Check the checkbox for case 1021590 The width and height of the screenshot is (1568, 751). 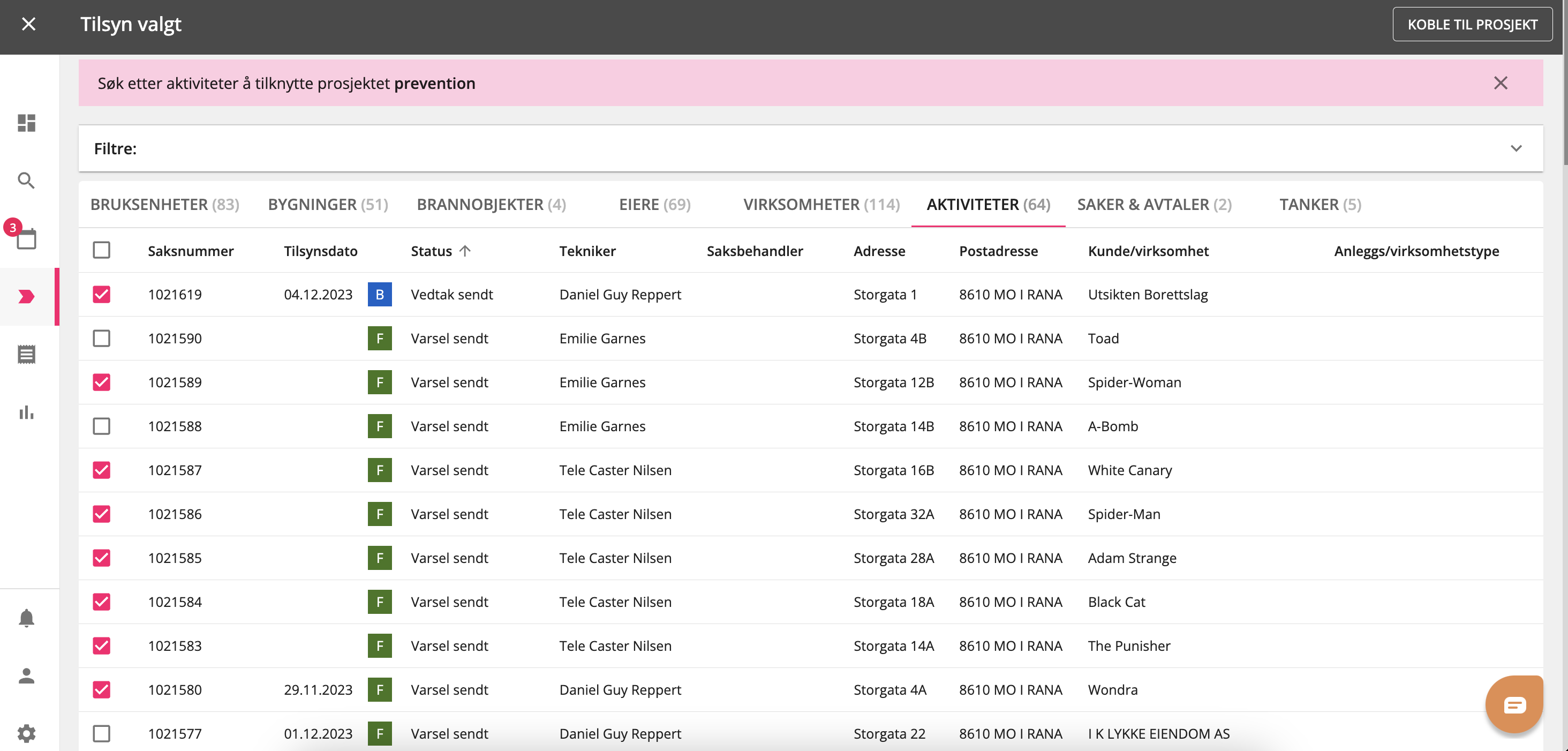(x=102, y=339)
